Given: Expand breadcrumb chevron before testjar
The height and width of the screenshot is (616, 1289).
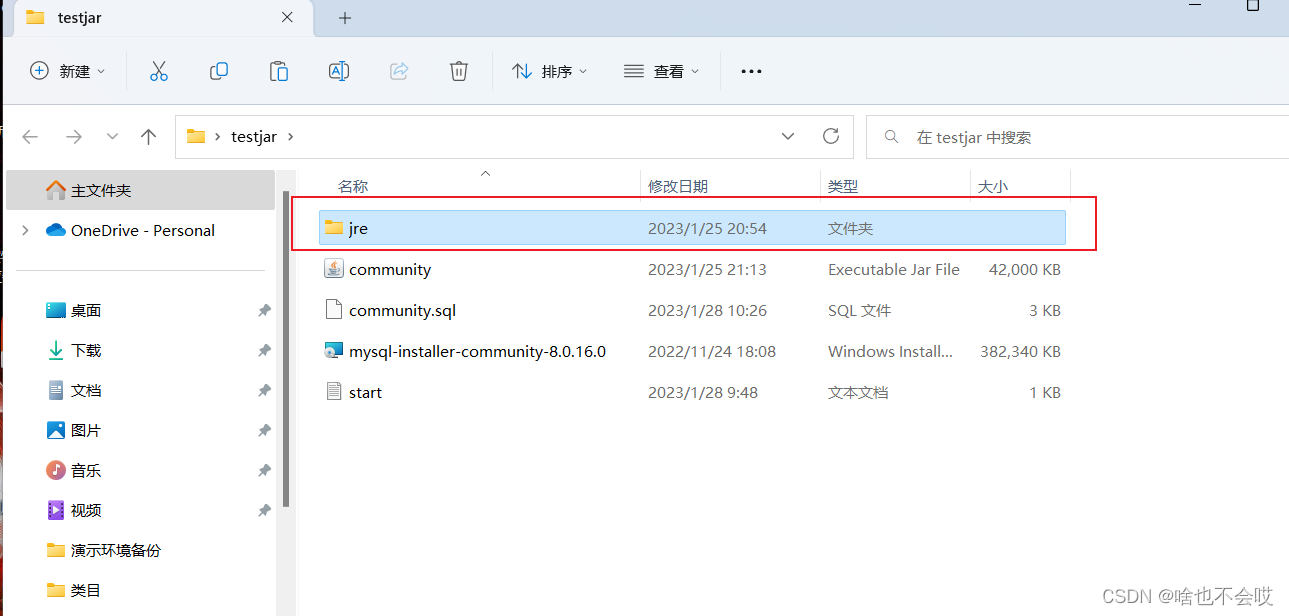Looking at the screenshot, I should coord(218,137).
